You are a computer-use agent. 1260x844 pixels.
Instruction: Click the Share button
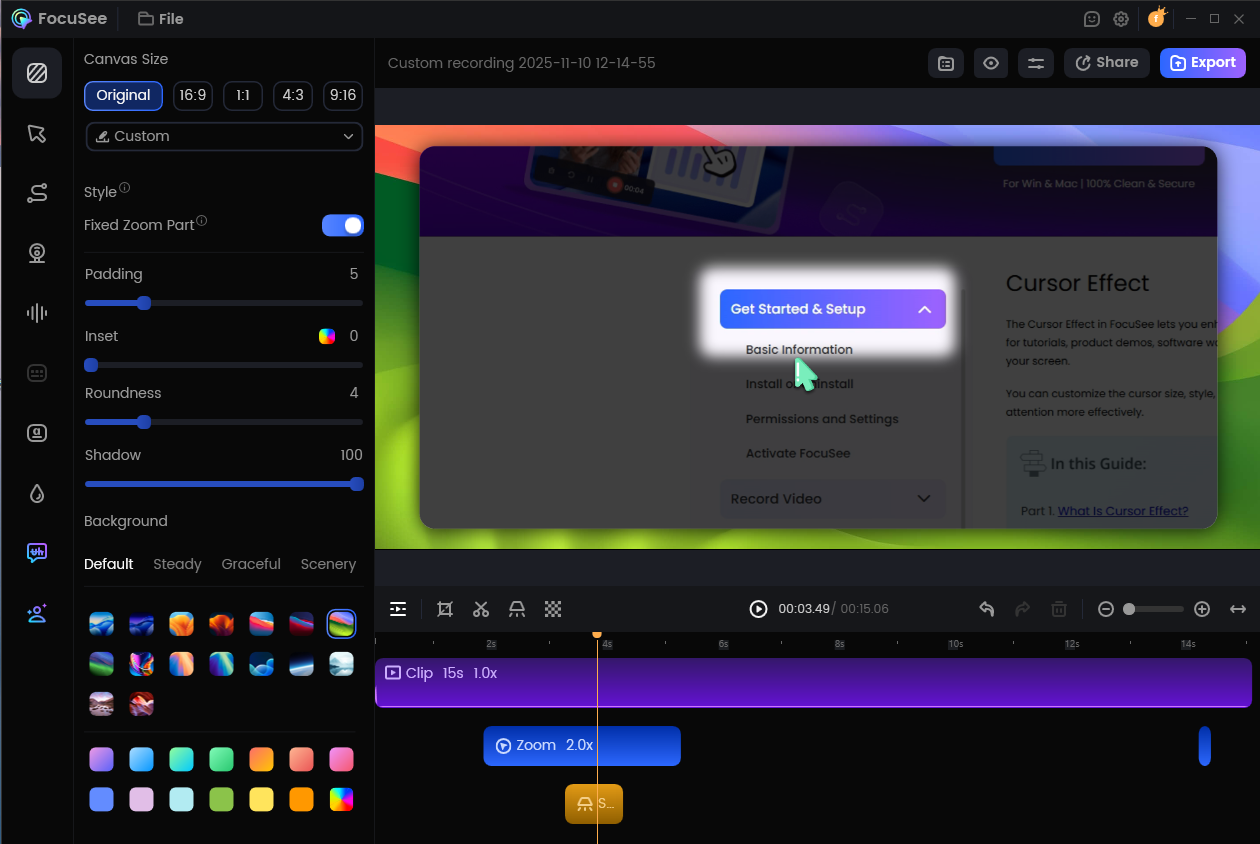click(x=1106, y=63)
